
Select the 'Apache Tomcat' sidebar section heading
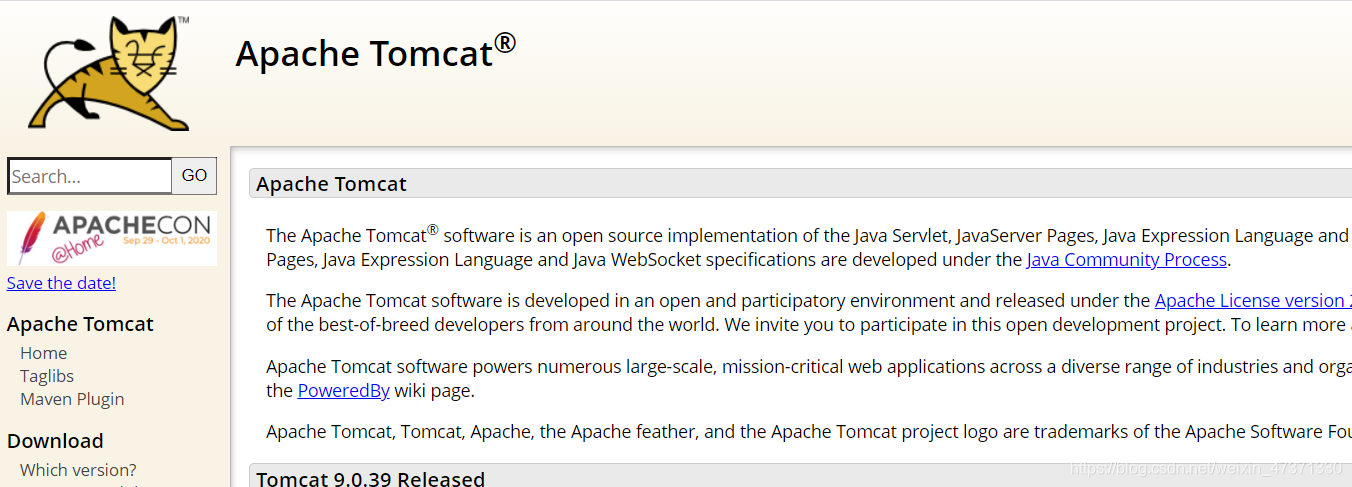coord(80,324)
